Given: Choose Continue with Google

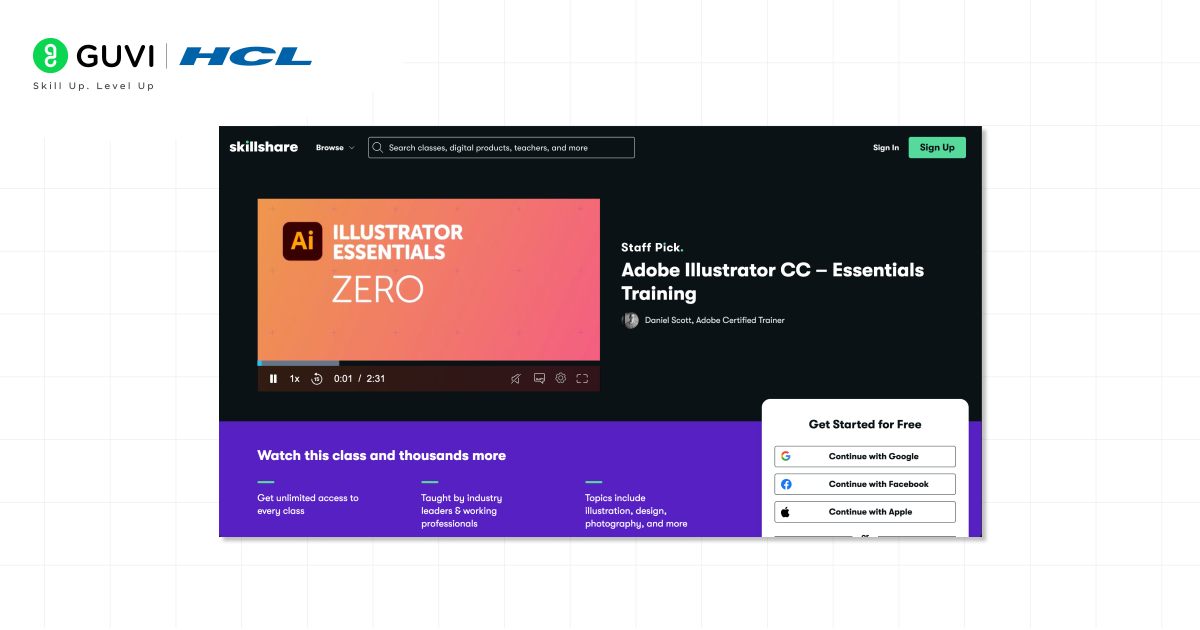Looking at the screenshot, I should click(x=864, y=456).
